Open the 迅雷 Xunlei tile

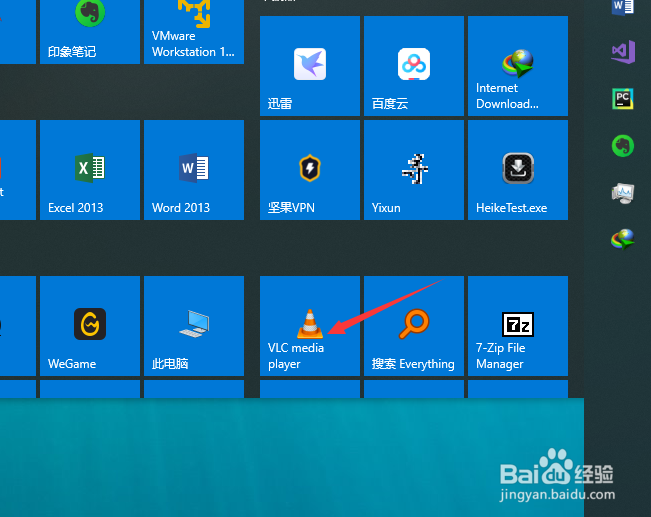tap(310, 66)
